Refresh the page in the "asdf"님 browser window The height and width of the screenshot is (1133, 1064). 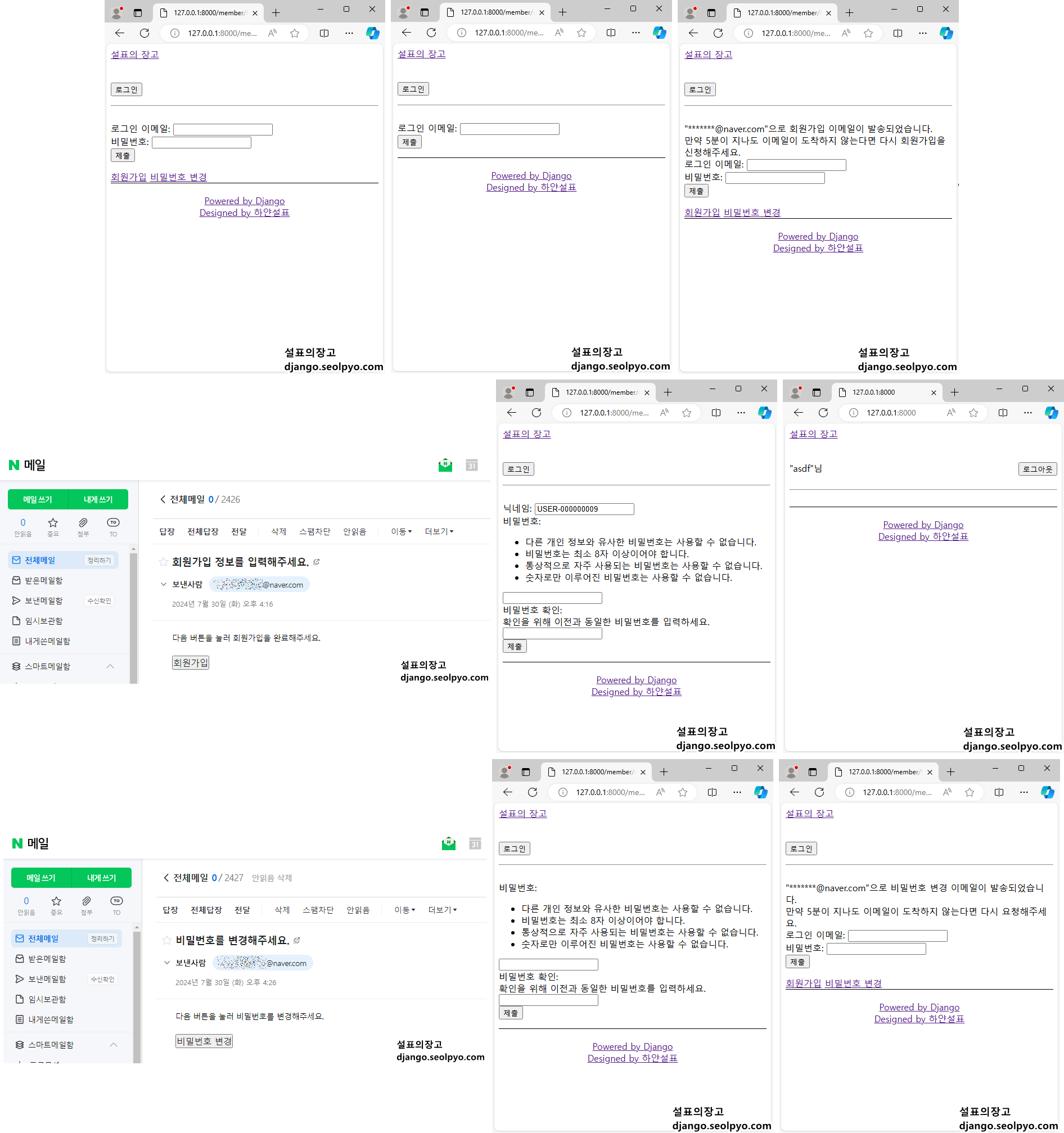pos(823,413)
